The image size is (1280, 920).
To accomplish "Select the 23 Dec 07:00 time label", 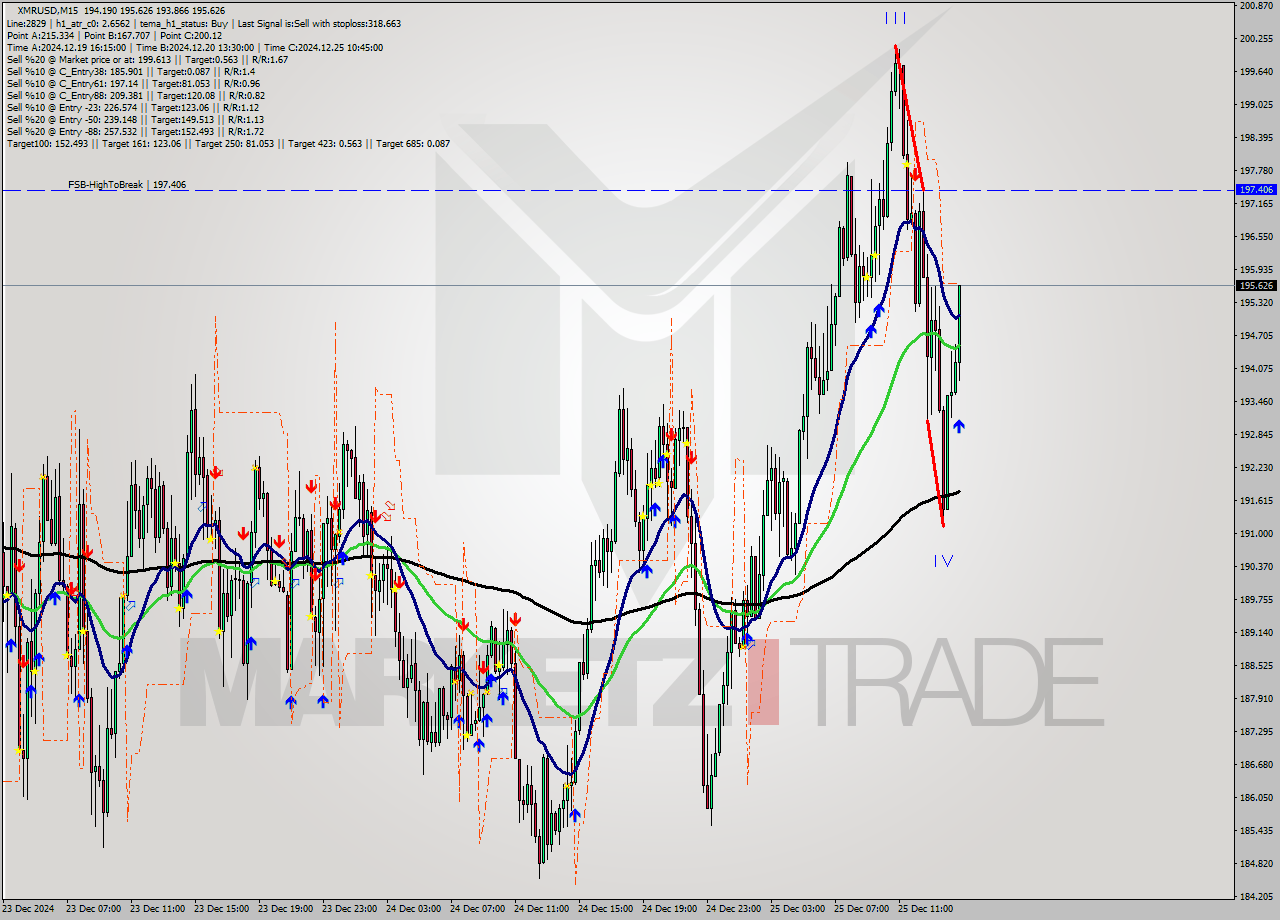I will 93,909.
